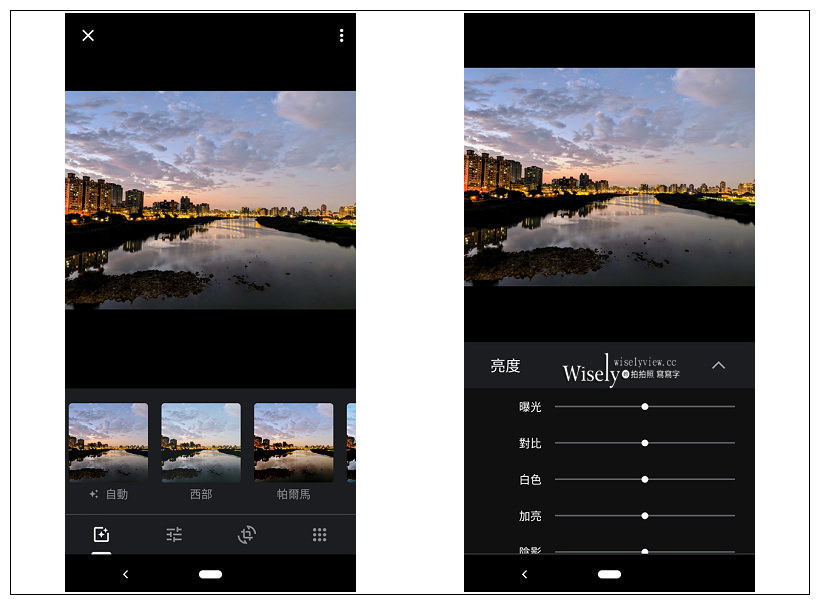Viewport: 820px width, 605px height.
Task: Open the Adjust panel with sliders icon
Action: (x=172, y=535)
